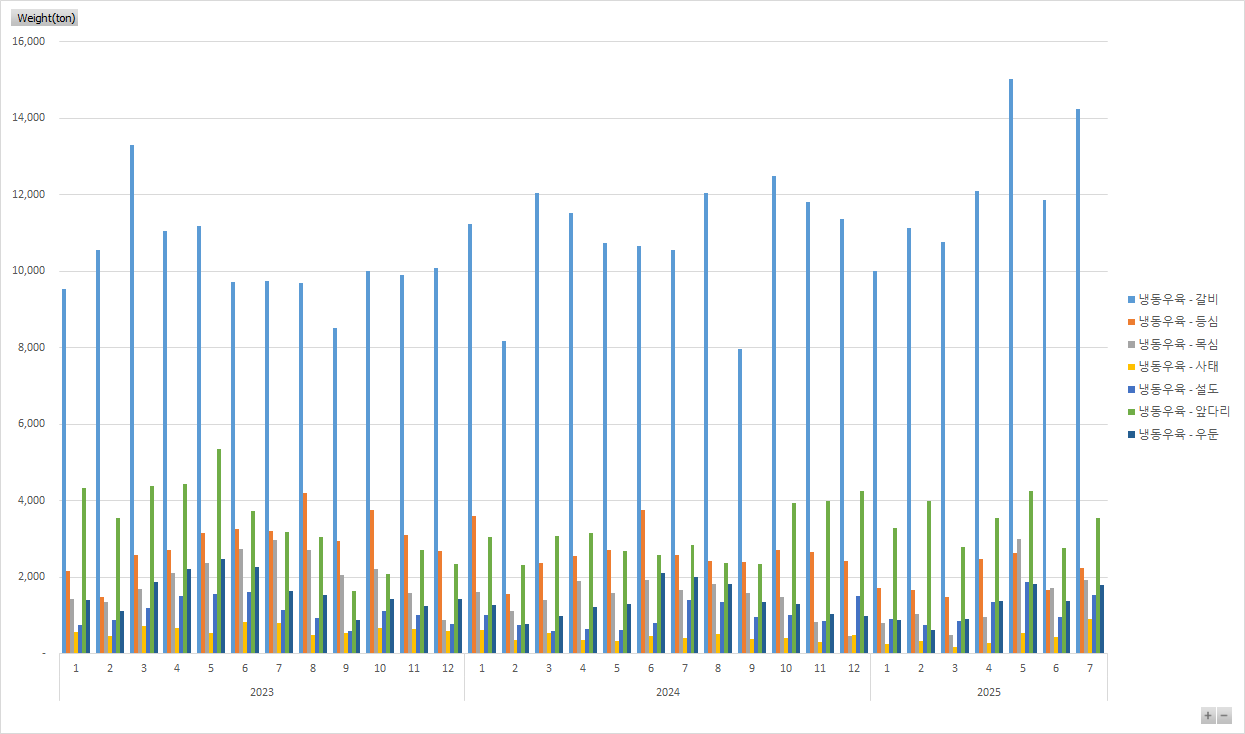Image resolution: width=1245 pixels, height=734 pixels.
Task: Click the minus collapse button
Action: [1224, 715]
